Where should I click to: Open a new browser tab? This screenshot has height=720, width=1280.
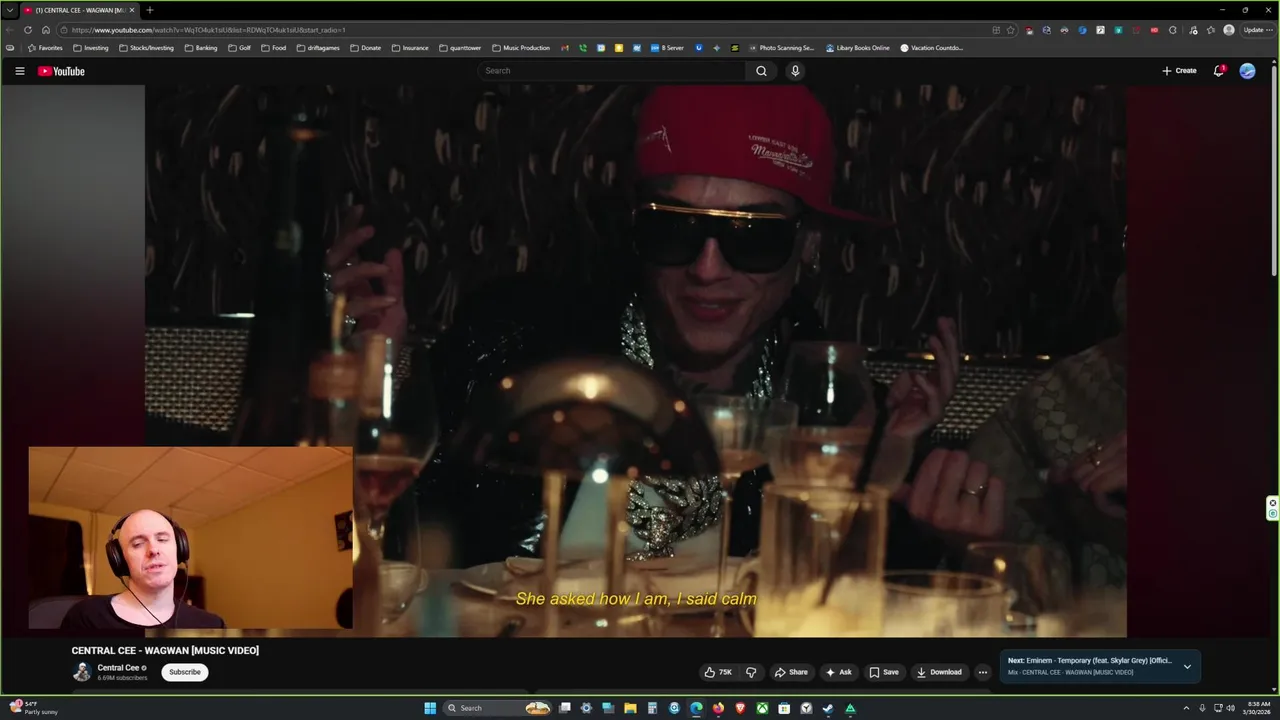(x=149, y=10)
